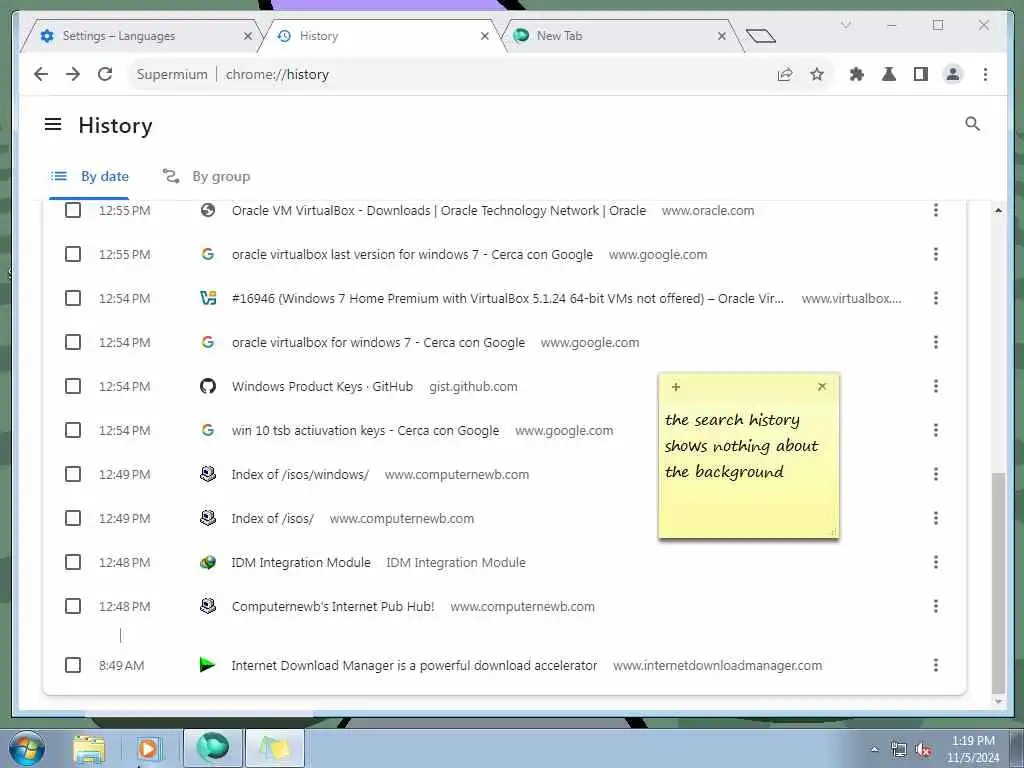Open 'win 10 tsb actiuvation keys' search link
The height and width of the screenshot is (768, 1024).
(365, 430)
